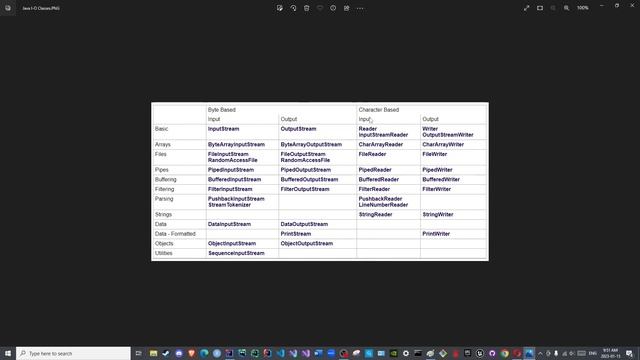This screenshot has width=640, height=360.
Task: Open the file info icon in toolbar
Action: (x=333, y=8)
